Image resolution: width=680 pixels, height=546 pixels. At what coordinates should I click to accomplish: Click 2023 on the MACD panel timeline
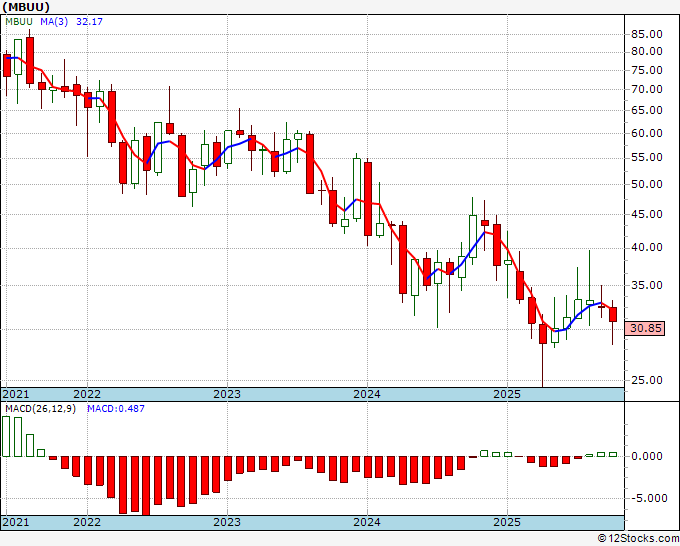(x=227, y=522)
